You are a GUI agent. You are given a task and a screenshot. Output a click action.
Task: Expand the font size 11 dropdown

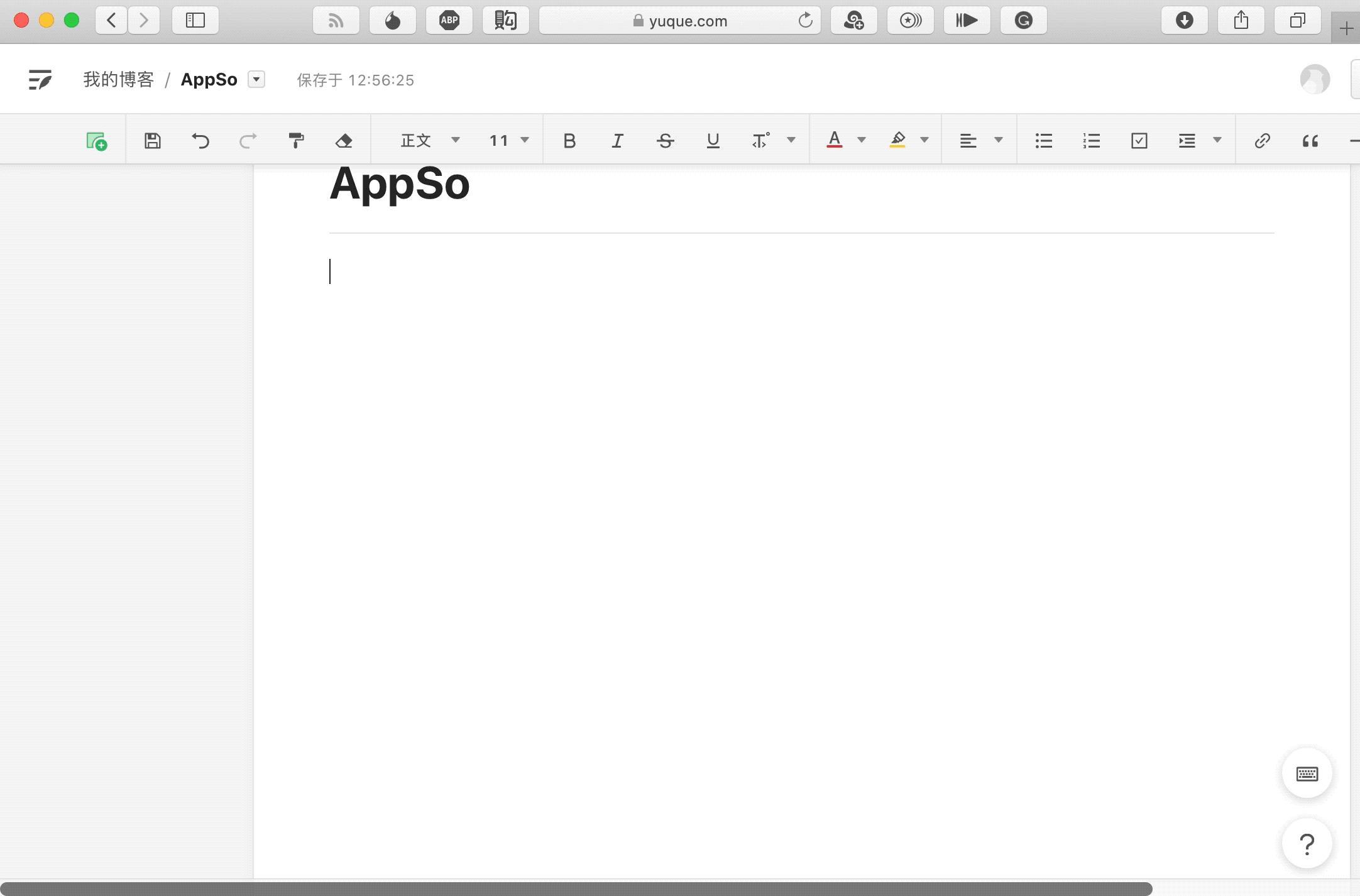(509, 141)
